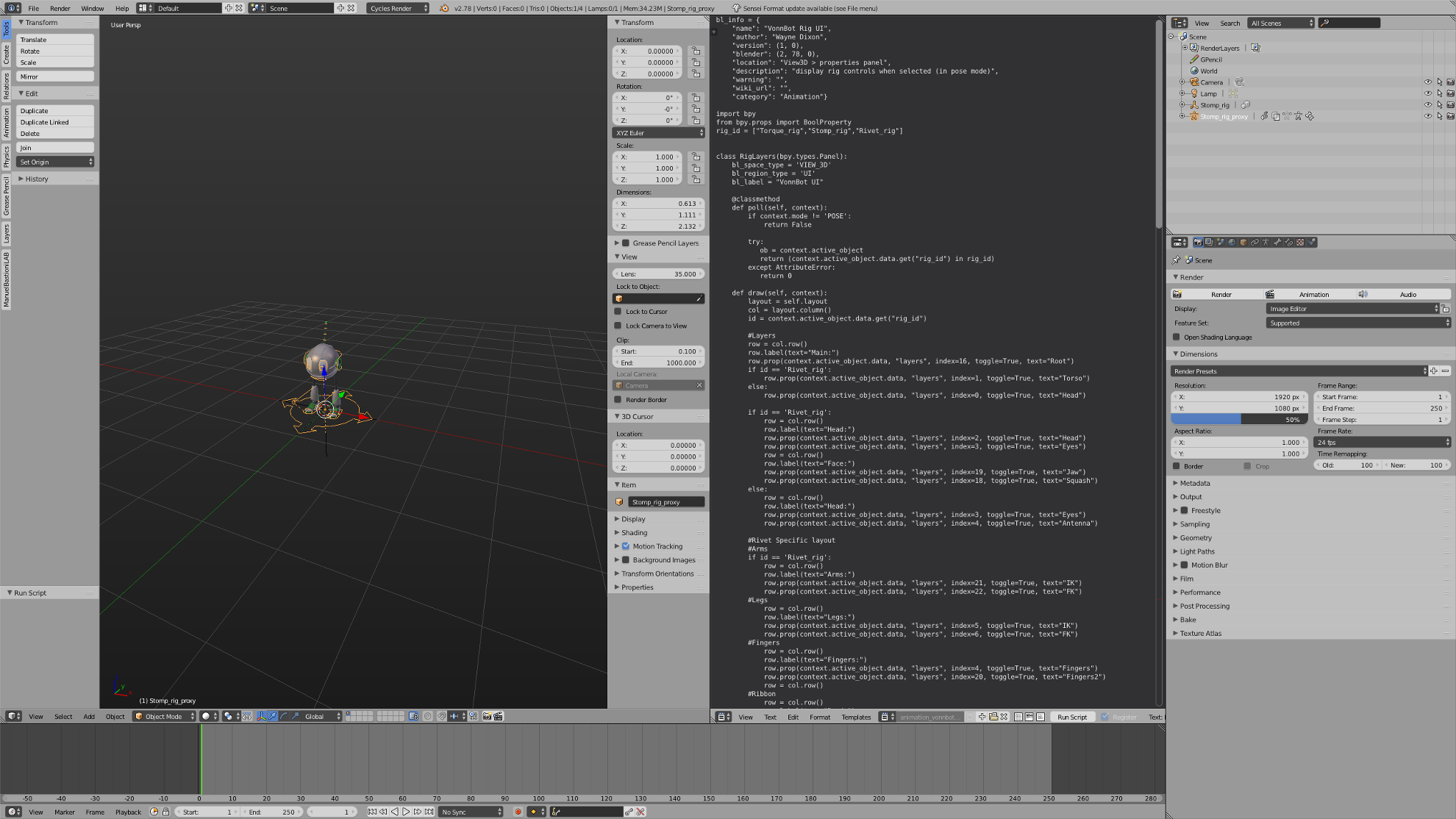Switch to the Animation tab in Render settings
Image resolution: width=1456 pixels, height=819 pixels.
tap(1314, 294)
